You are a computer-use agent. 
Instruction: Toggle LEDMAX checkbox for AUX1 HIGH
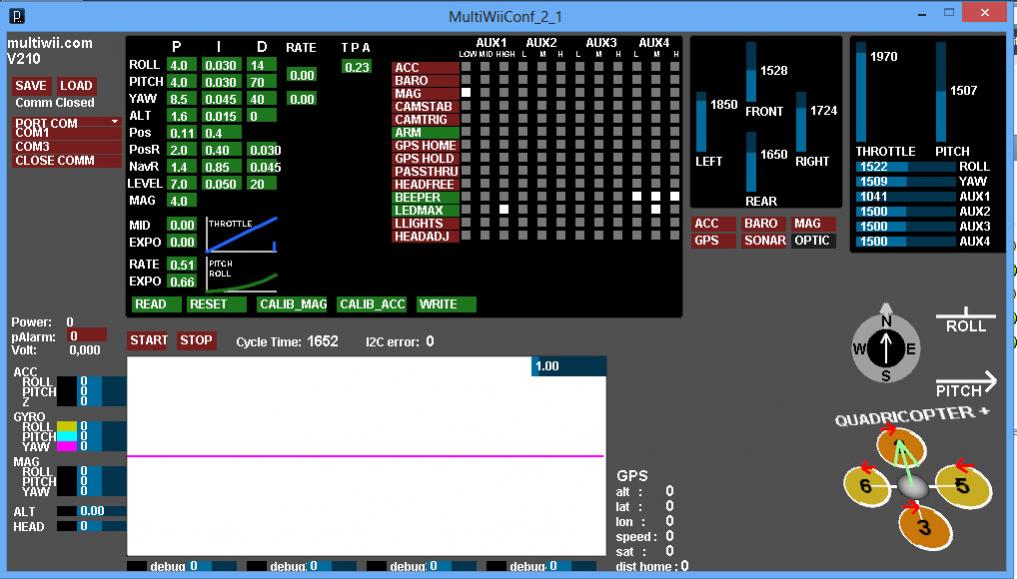coord(504,209)
